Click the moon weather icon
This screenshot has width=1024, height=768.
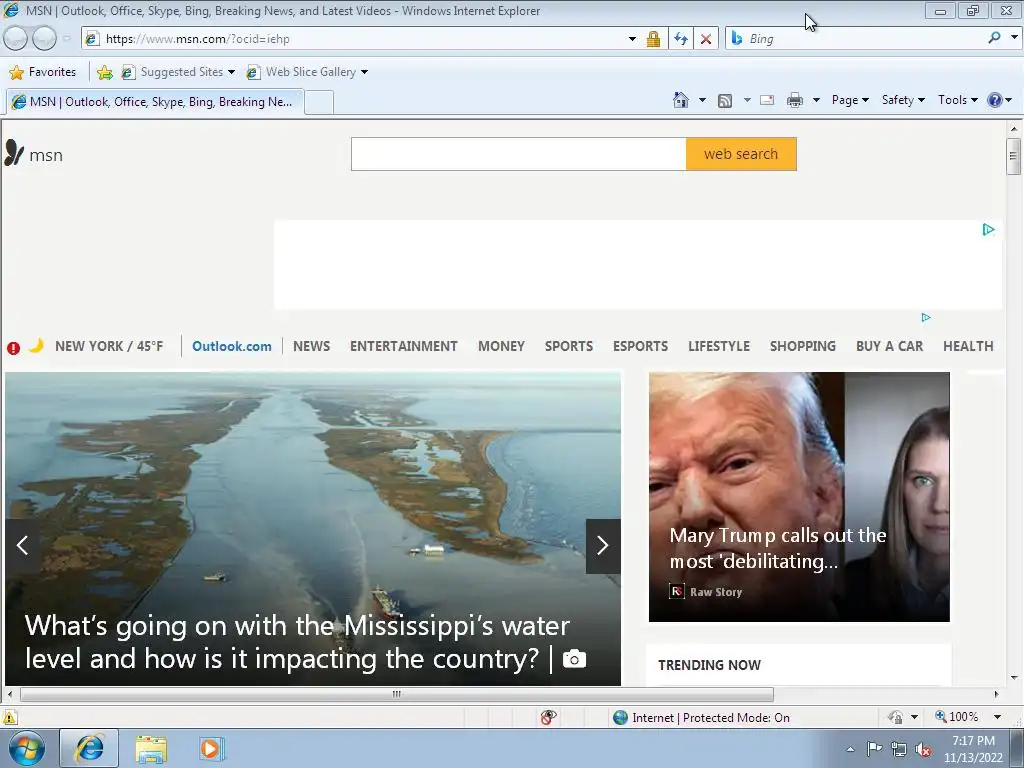coord(37,345)
